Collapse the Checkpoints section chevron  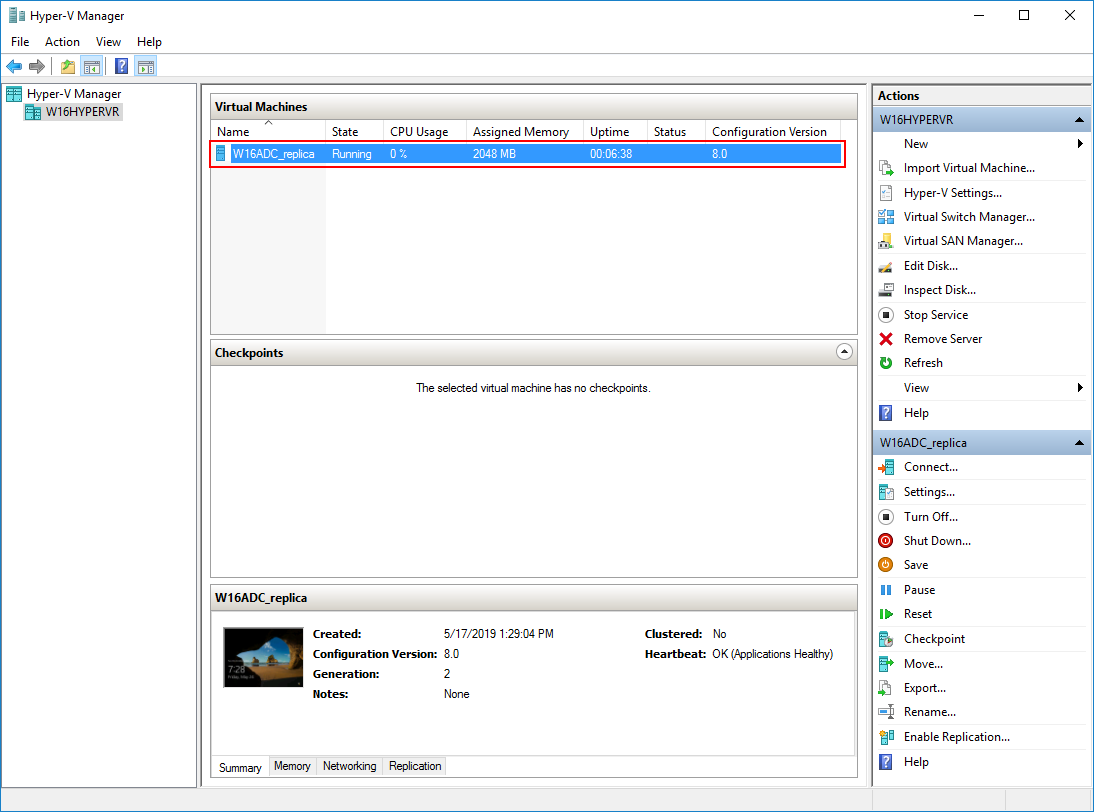(x=844, y=352)
